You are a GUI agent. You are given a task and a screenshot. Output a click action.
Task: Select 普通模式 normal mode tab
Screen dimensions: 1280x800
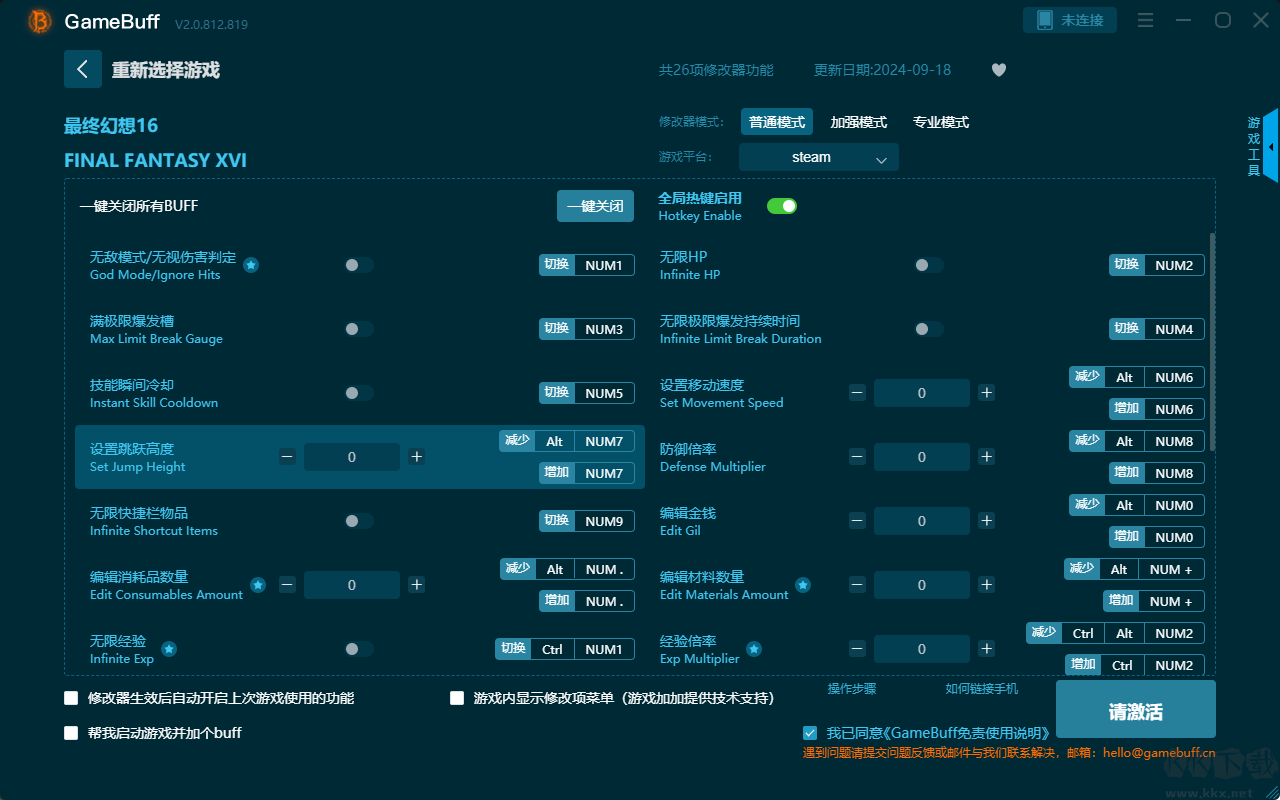click(777, 122)
